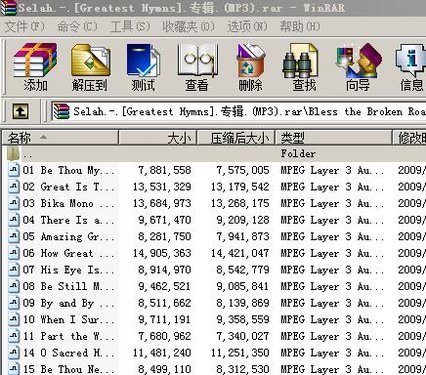Screen dimensions: 426x375
Task: Select file 01 Be Thou My...
Action: [x=69, y=170]
